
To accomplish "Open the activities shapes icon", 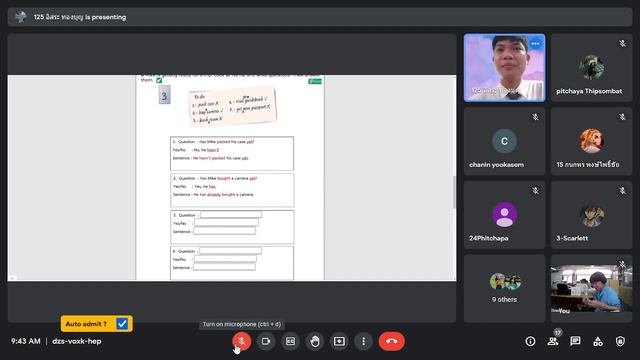I will (x=598, y=341).
